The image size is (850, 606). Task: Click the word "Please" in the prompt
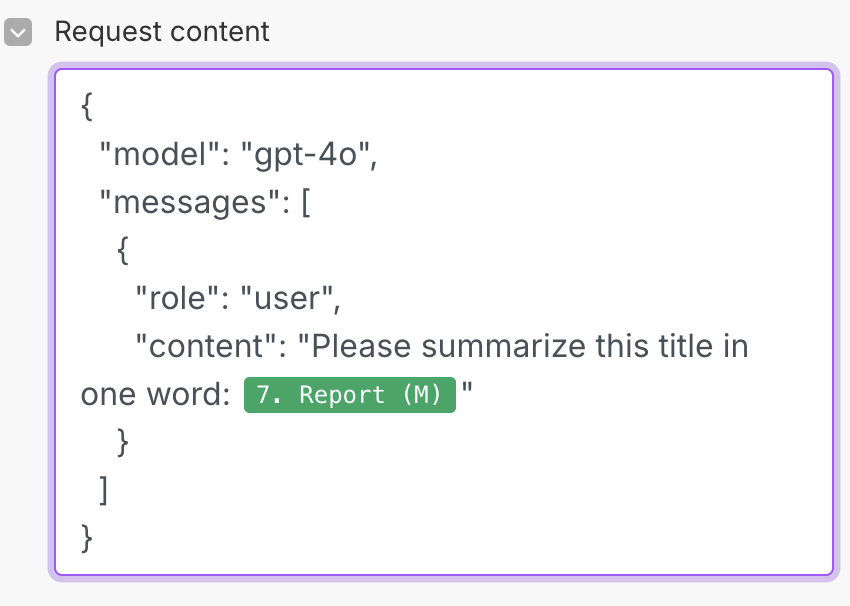tap(365, 347)
